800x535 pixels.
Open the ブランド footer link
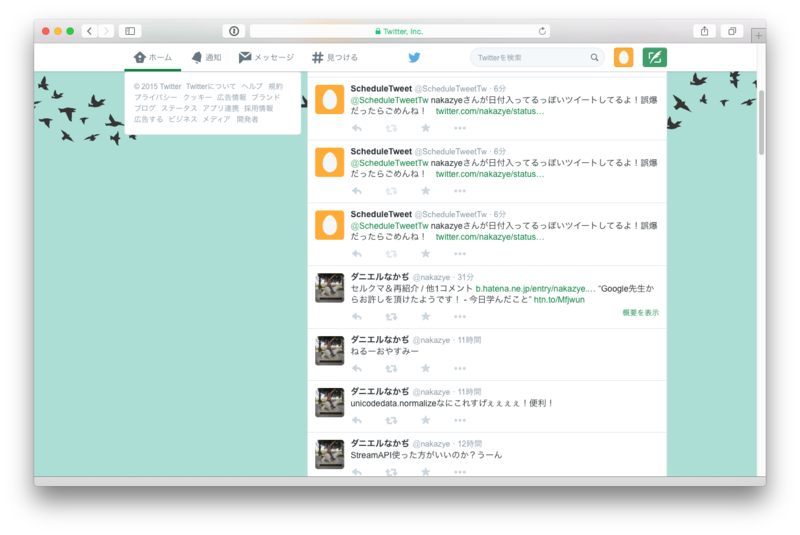(265, 97)
